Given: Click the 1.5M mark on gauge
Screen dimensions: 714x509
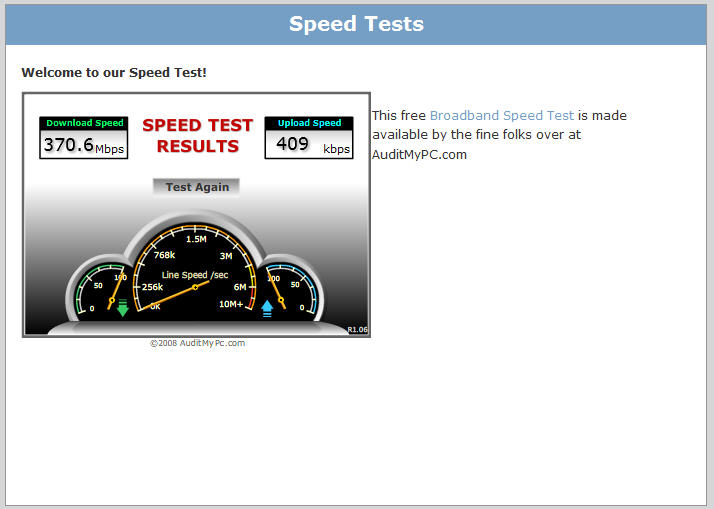Looking at the screenshot, I should tap(196, 239).
